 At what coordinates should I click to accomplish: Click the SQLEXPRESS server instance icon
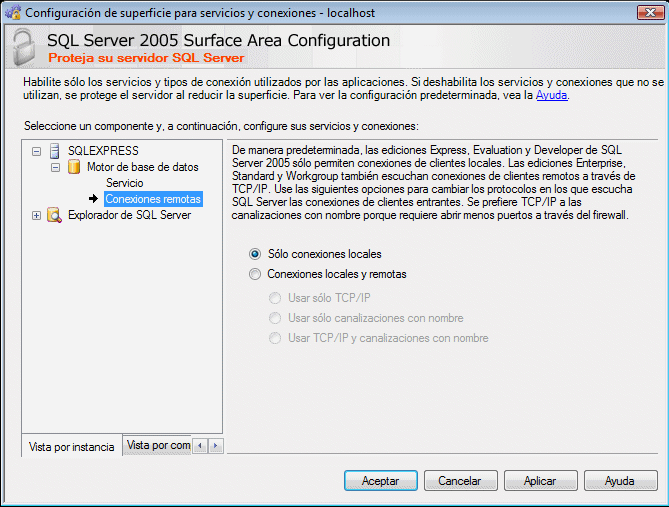[x=54, y=151]
